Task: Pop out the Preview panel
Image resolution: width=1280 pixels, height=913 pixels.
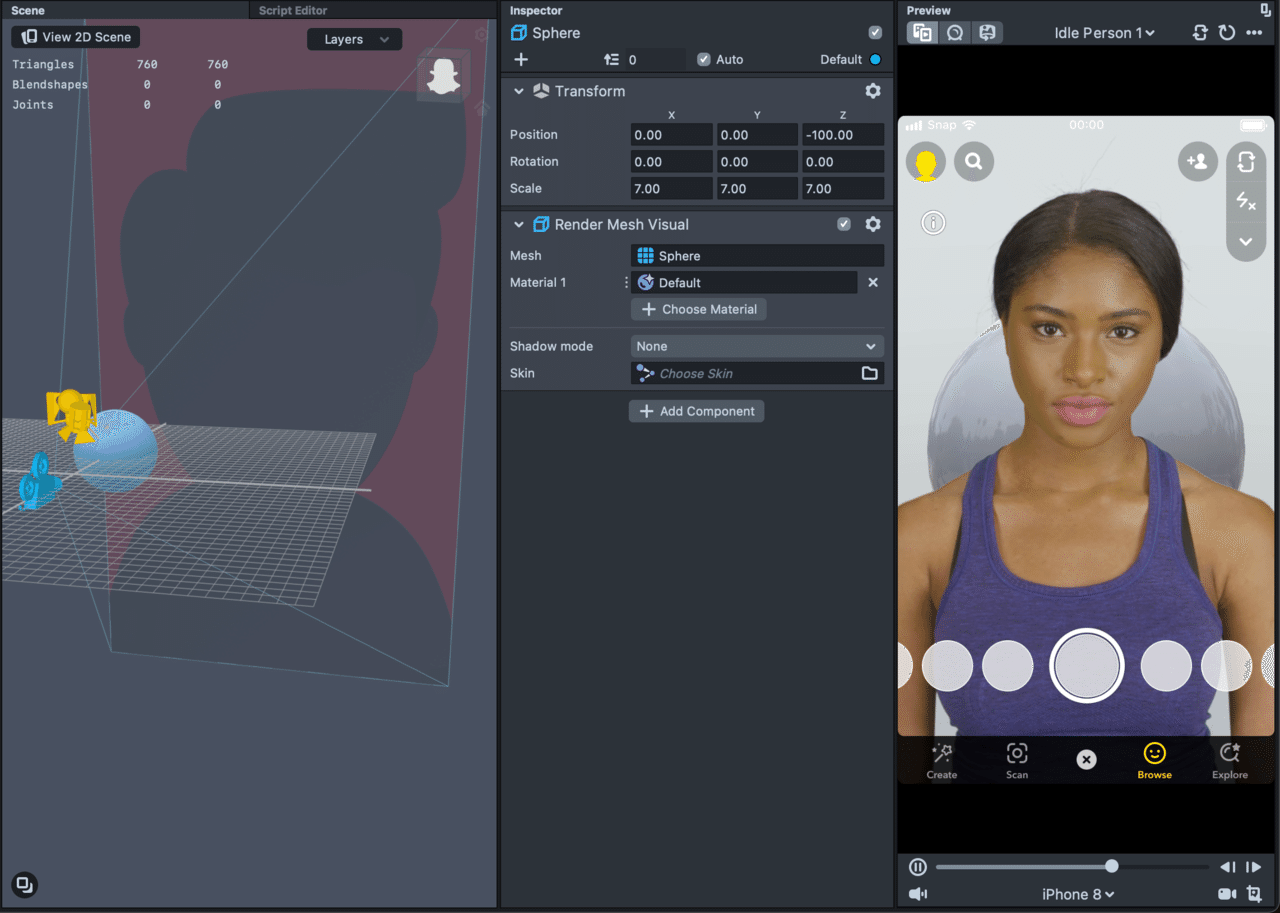Action: coord(1266,10)
